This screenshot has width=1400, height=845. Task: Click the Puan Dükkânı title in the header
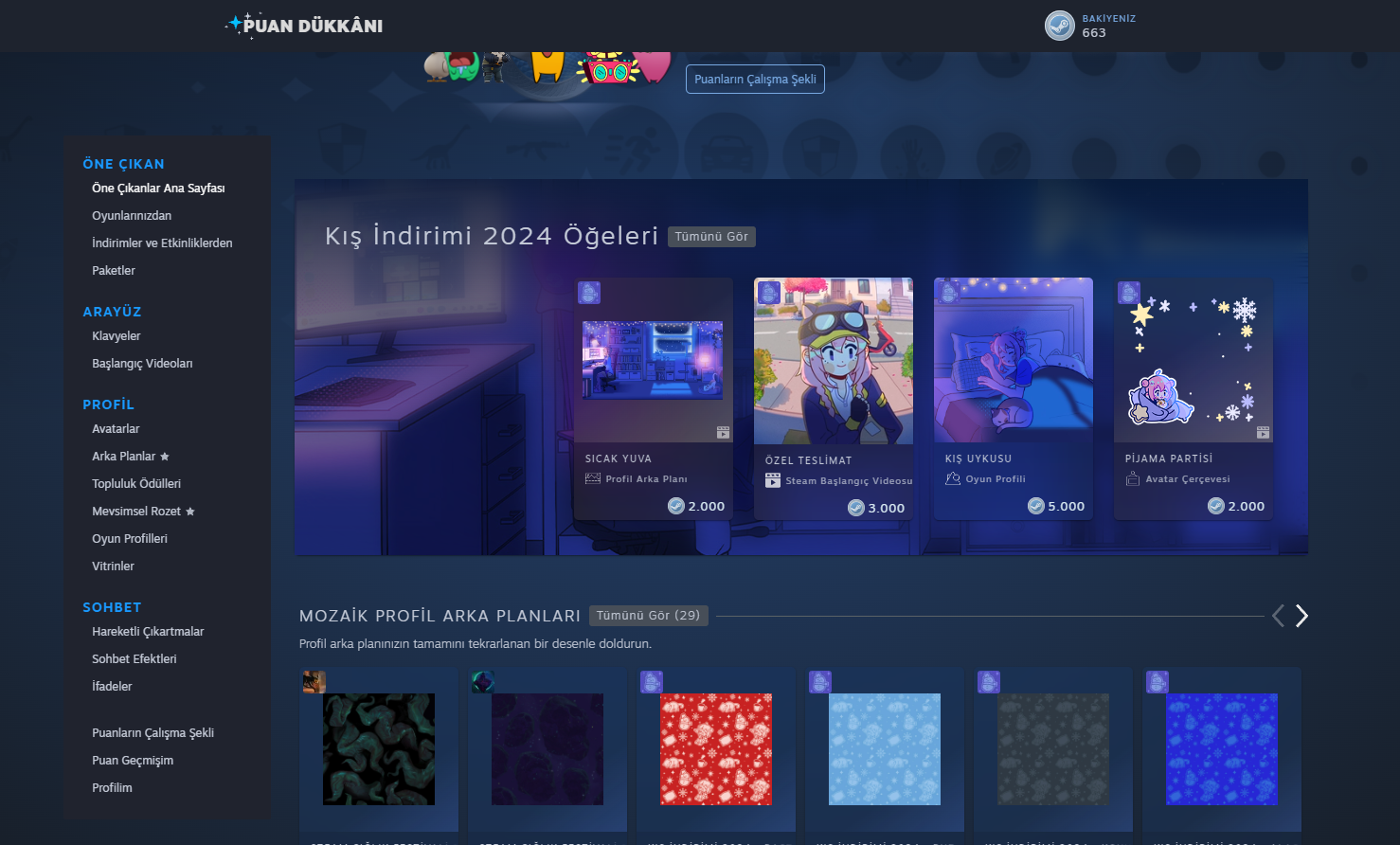[x=314, y=26]
